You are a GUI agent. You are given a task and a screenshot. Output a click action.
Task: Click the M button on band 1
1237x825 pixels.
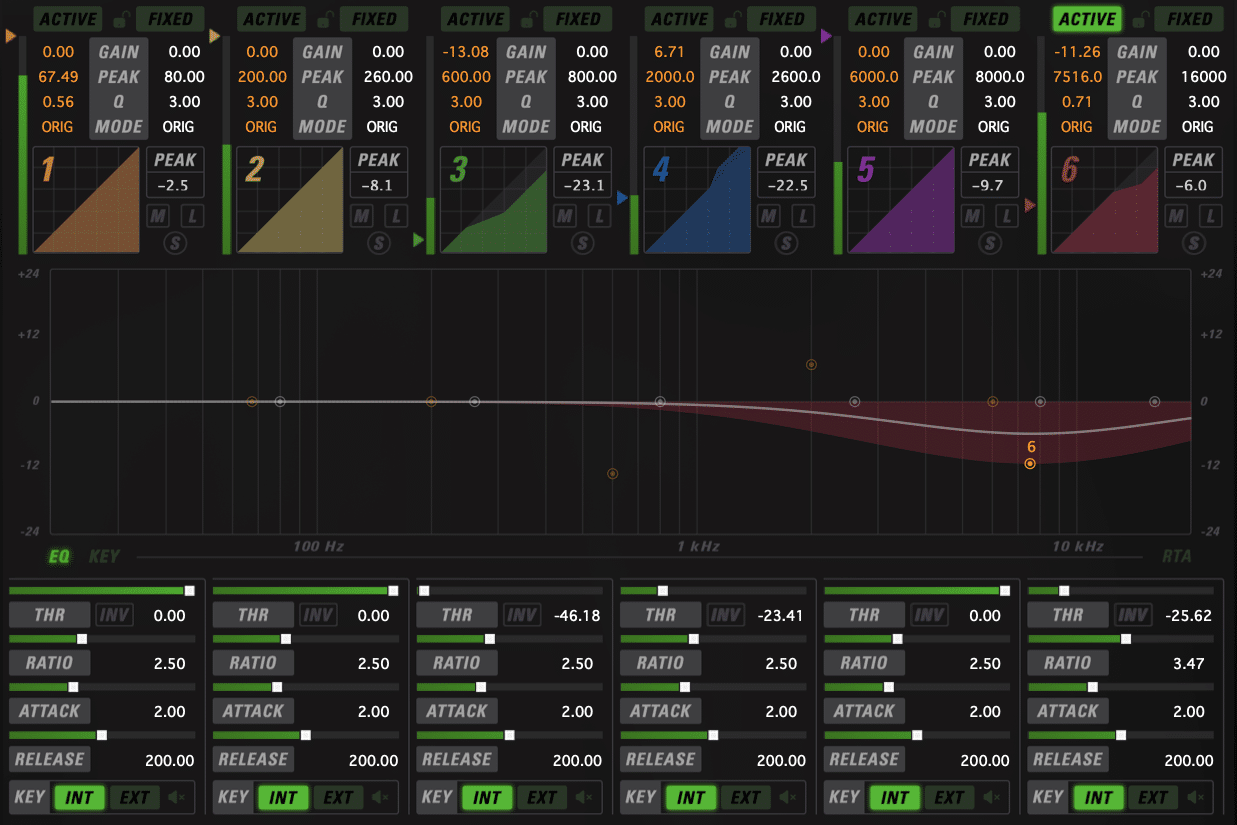point(158,215)
